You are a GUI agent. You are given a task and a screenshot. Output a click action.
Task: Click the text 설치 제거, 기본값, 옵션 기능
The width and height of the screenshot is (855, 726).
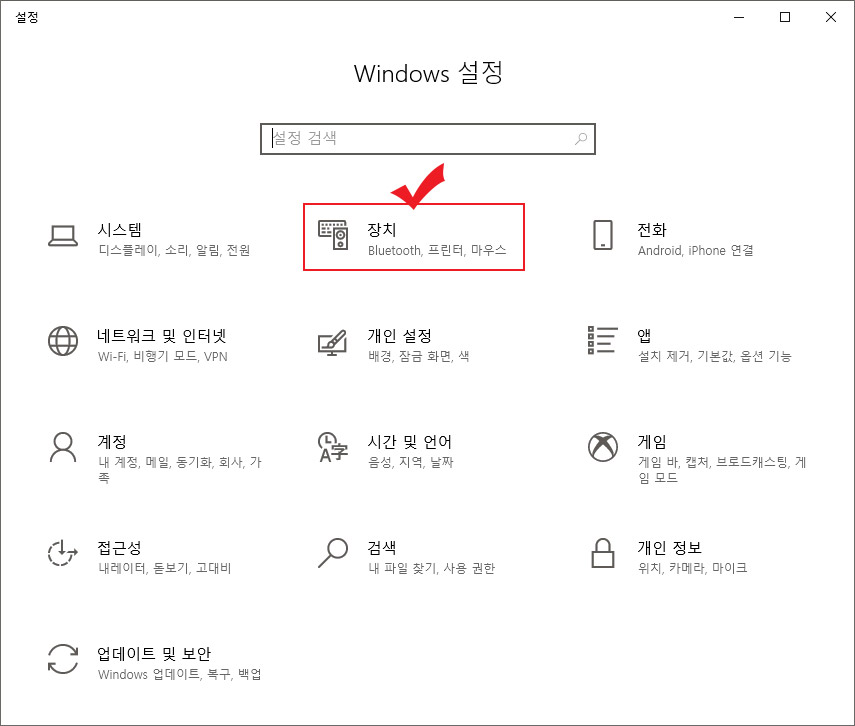(714, 356)
